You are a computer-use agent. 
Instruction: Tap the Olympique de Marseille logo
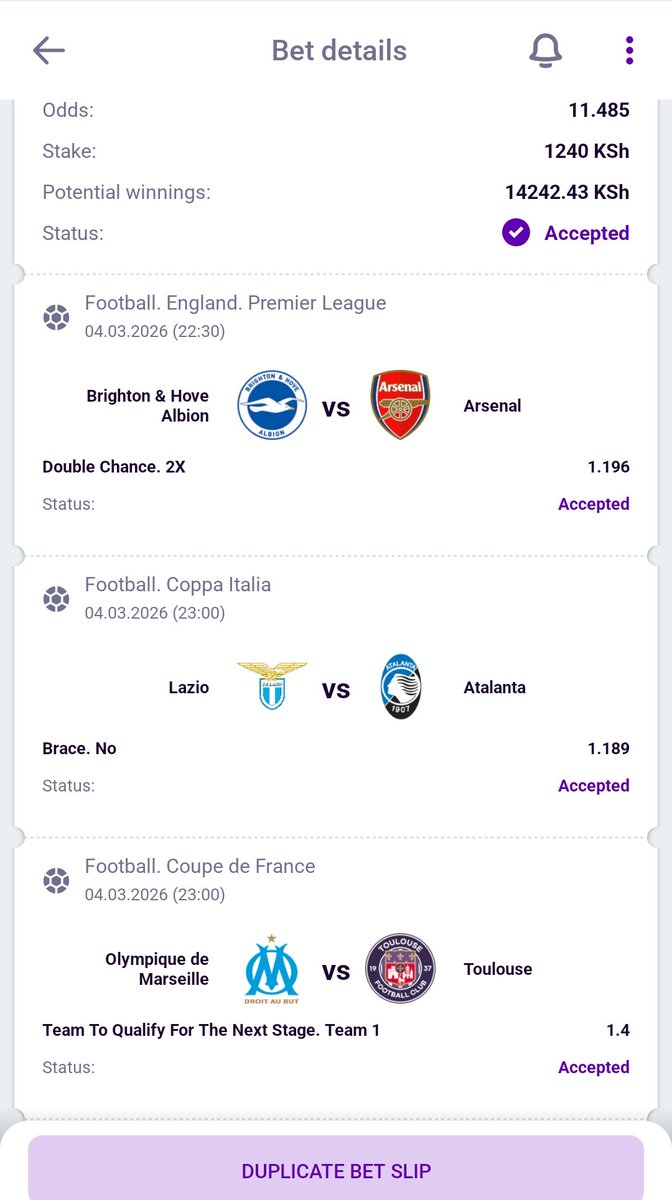[x=272, y=969]
